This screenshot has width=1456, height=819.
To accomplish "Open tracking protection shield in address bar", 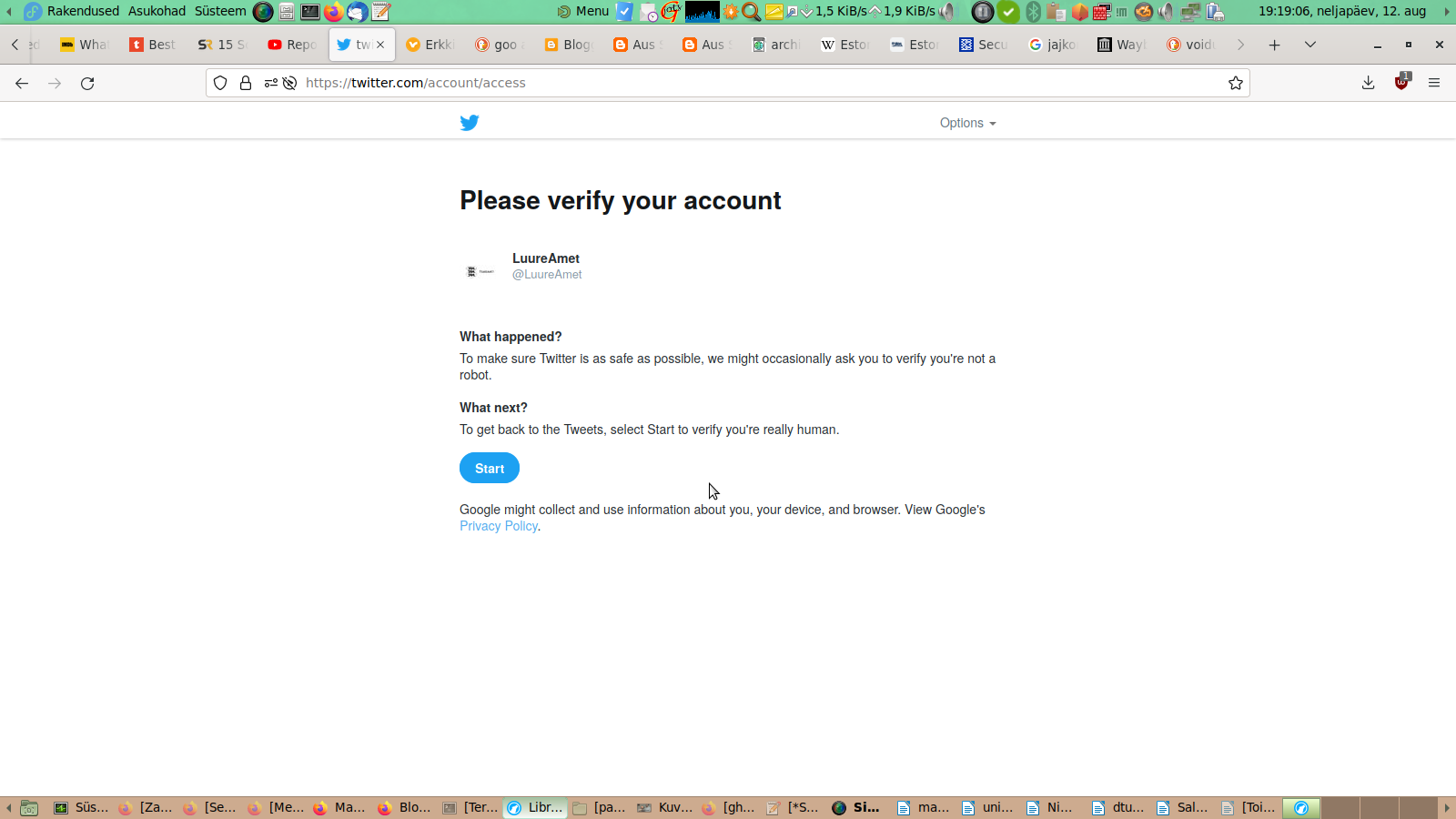I will (x=220, y=83).
